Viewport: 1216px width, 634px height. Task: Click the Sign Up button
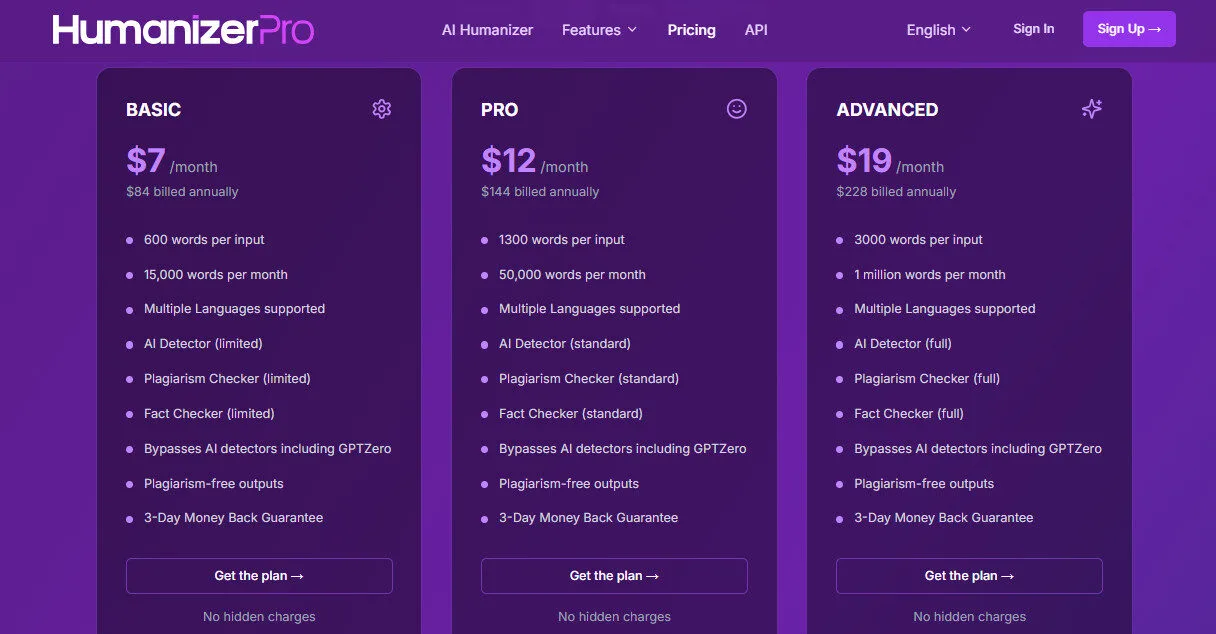[1129, 28]
